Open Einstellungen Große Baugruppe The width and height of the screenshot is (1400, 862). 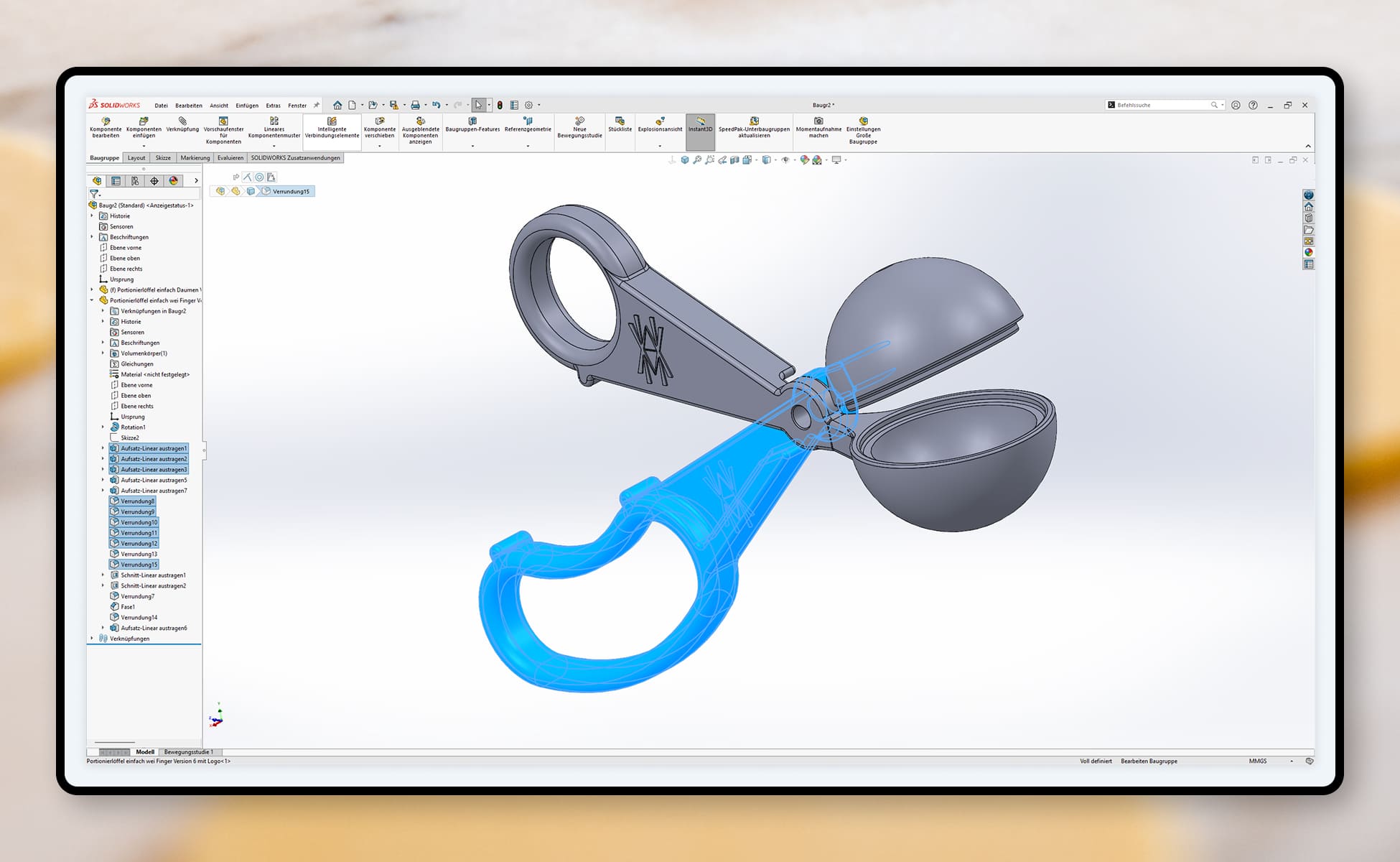[864, 131]
